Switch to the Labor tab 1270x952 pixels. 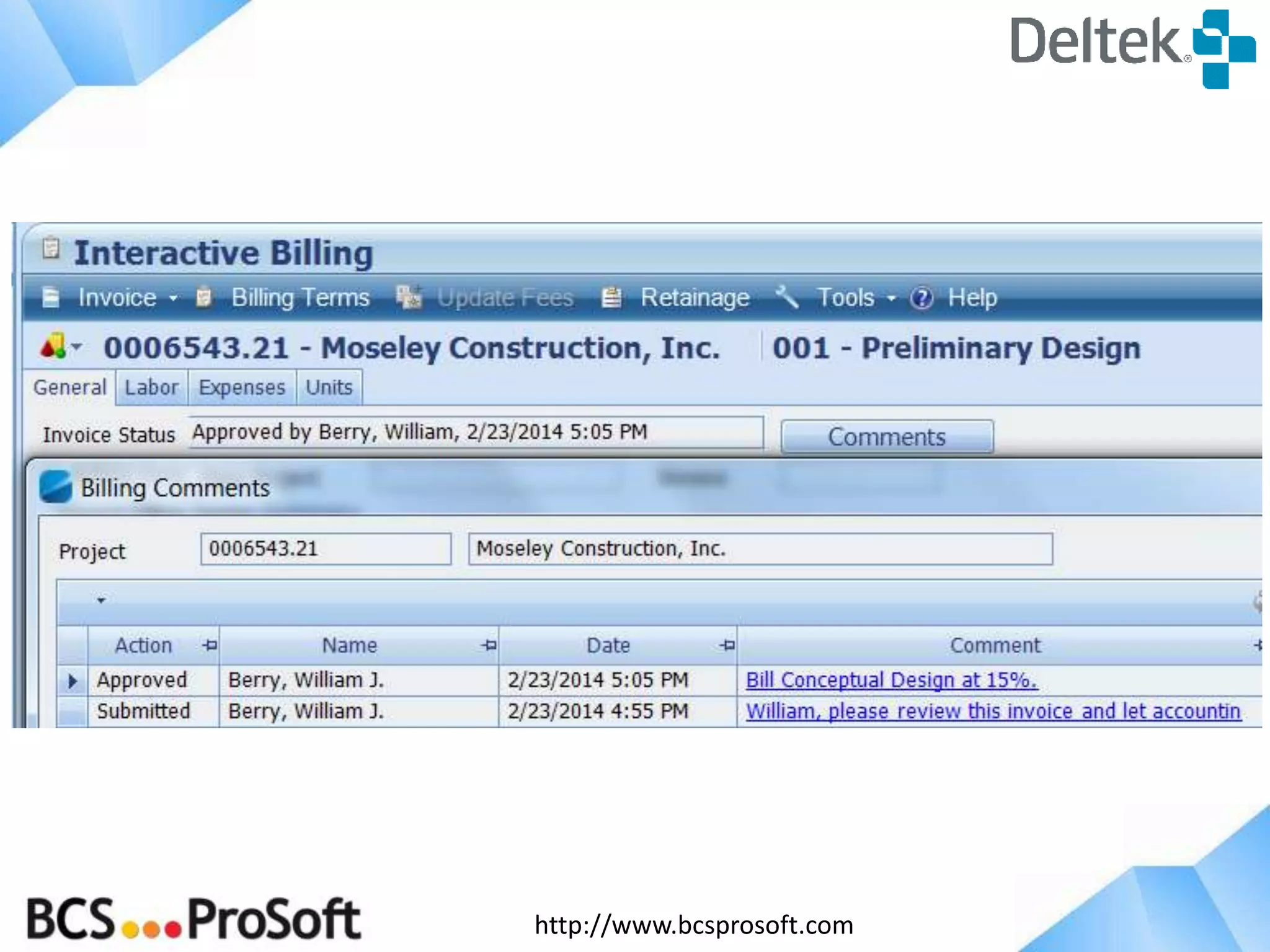coord(151,388)
